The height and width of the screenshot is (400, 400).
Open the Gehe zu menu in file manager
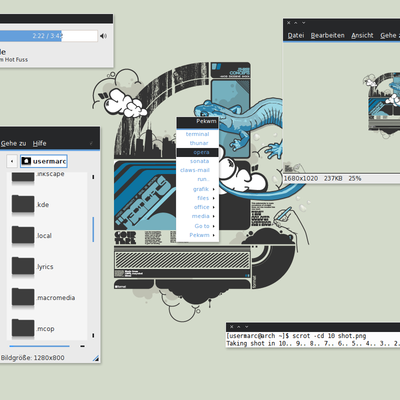(x=13, y=143)
